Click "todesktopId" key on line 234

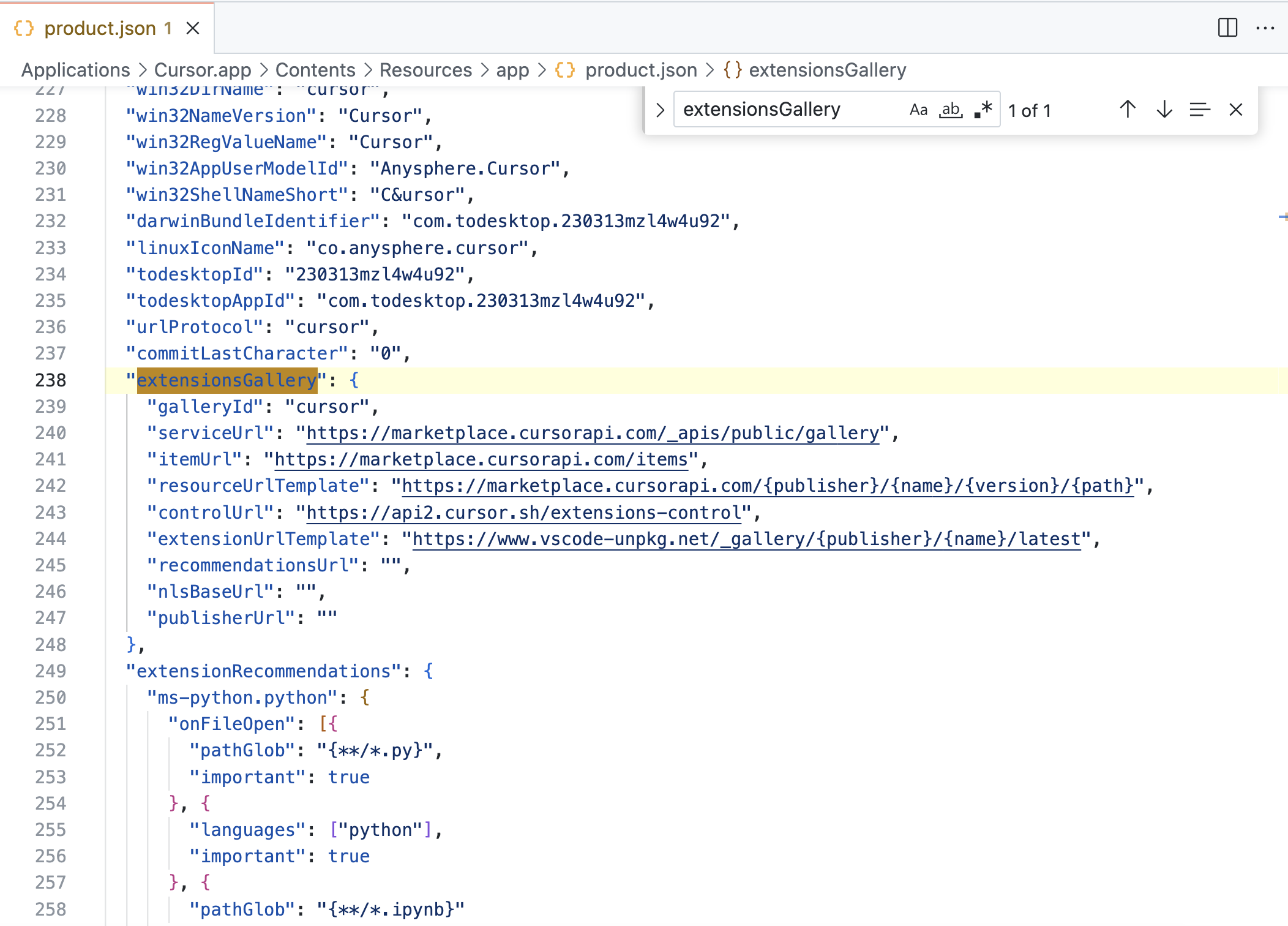click(195, 274)
